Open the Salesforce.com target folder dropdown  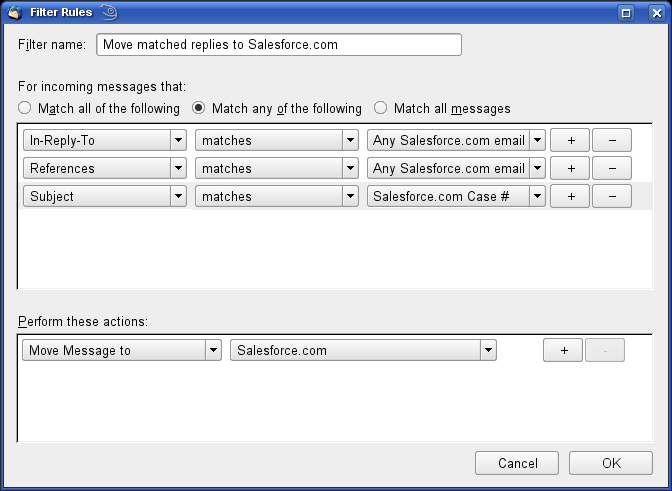[x=363, y=350]
